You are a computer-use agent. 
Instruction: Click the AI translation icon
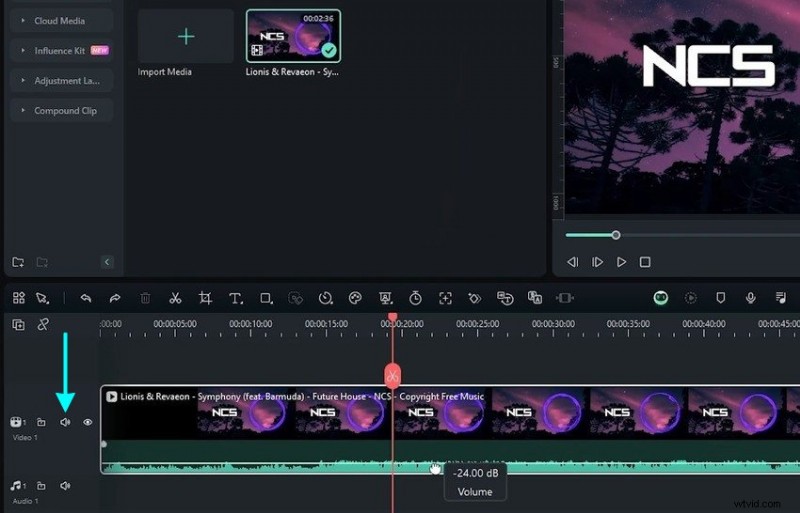(x=535, y=298)
